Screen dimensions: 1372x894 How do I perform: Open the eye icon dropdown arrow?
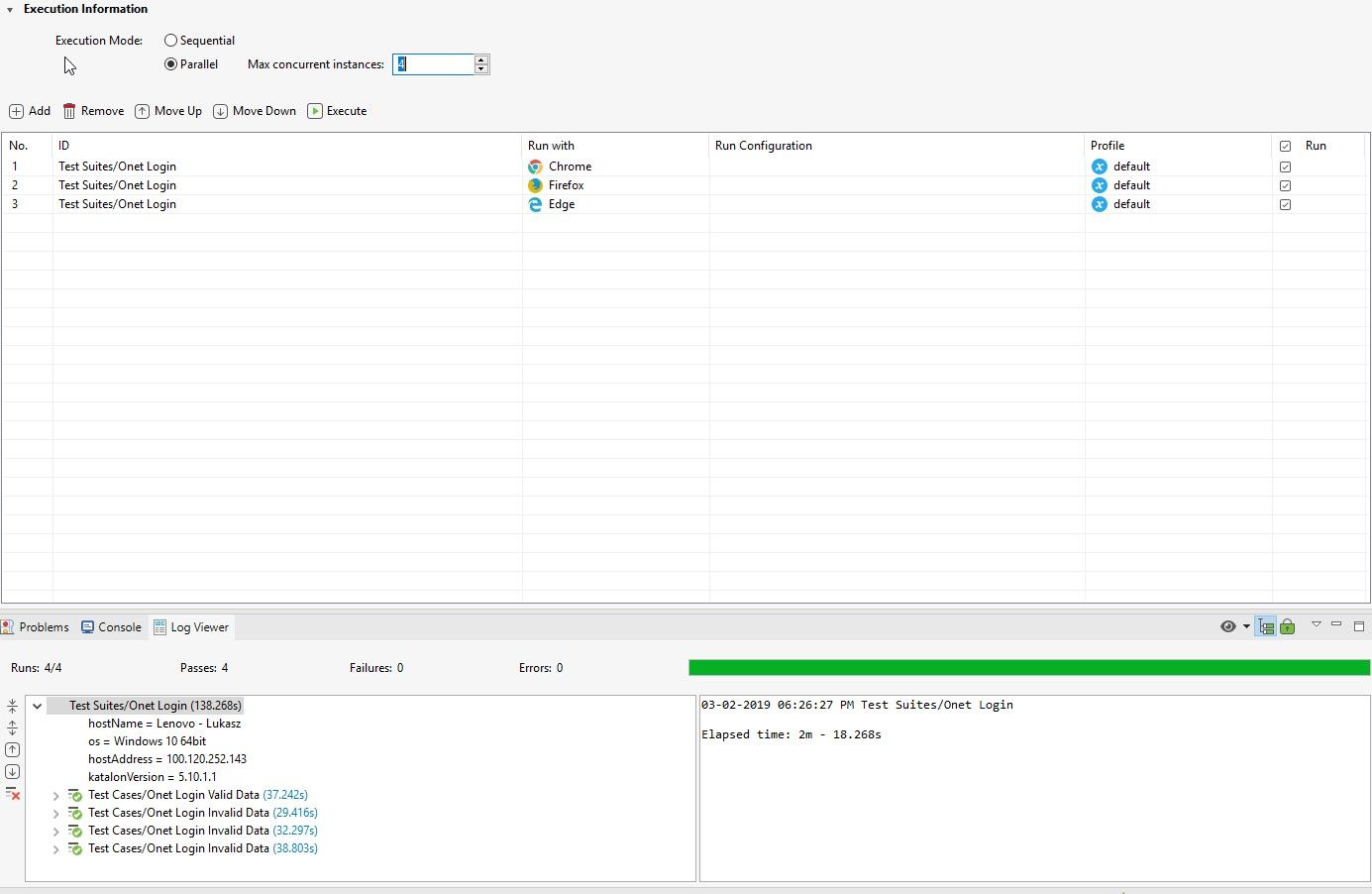click(x=1246, y=626)
